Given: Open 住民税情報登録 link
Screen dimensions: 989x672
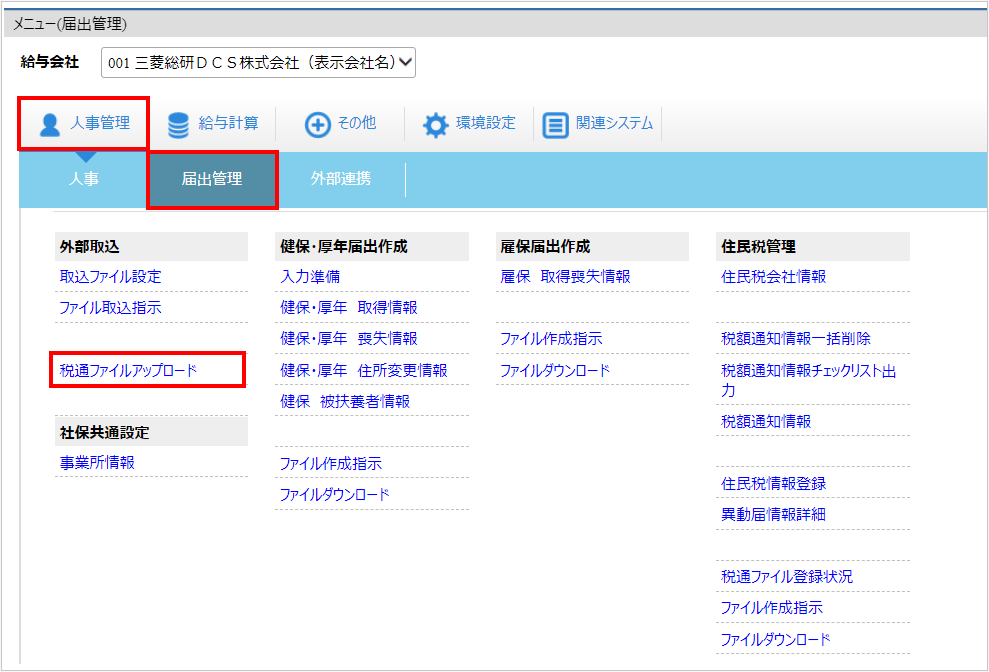Looking at the screenshot, I should coord(774,483).
